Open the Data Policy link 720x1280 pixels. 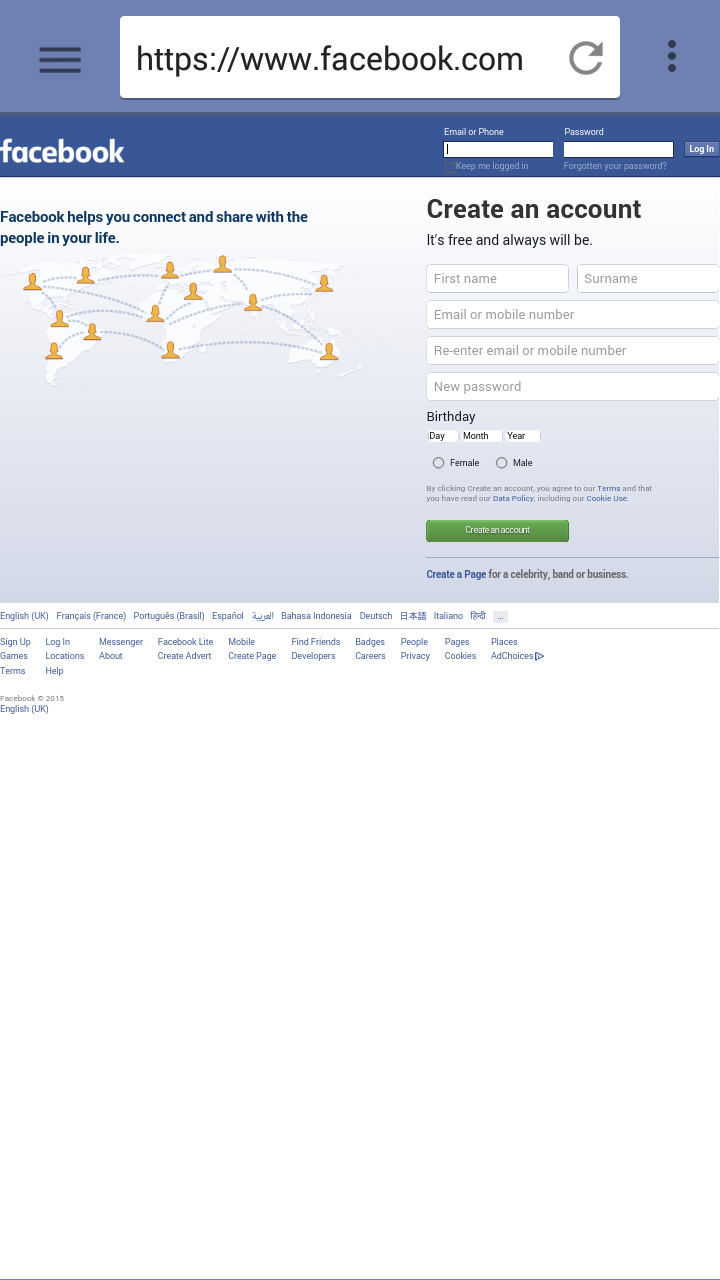(513, 498)
